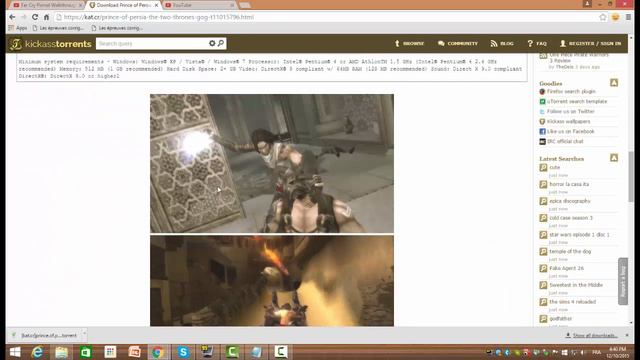
Task: Select latest search 'horror la casa ita'
Action: (569, 184)
